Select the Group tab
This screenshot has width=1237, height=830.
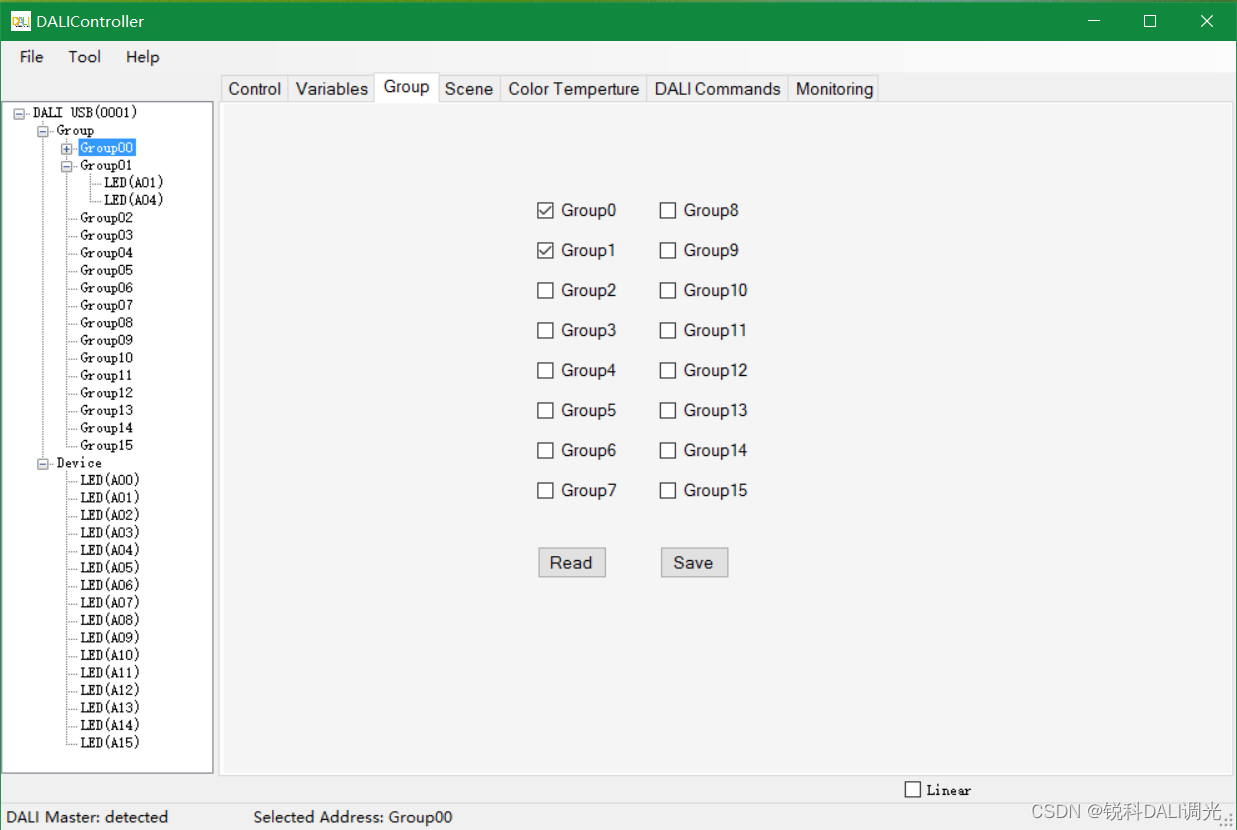point(407,87)
